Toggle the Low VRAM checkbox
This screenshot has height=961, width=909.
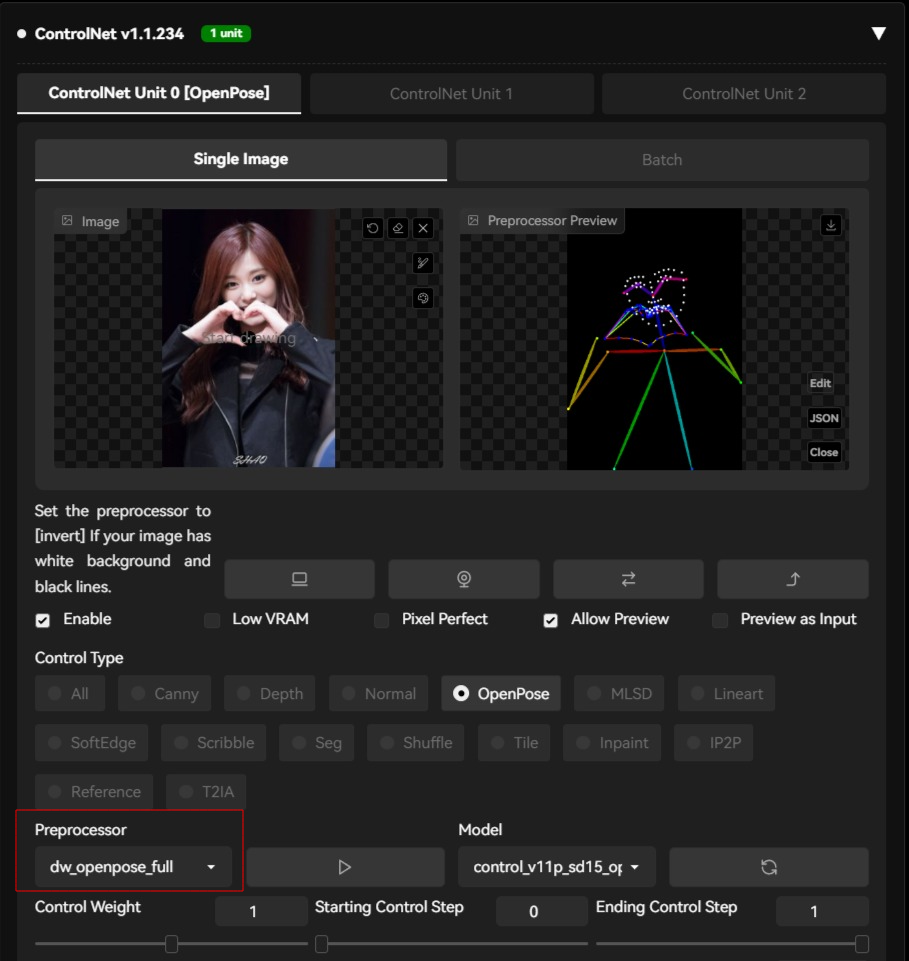(x=211, y=620)
